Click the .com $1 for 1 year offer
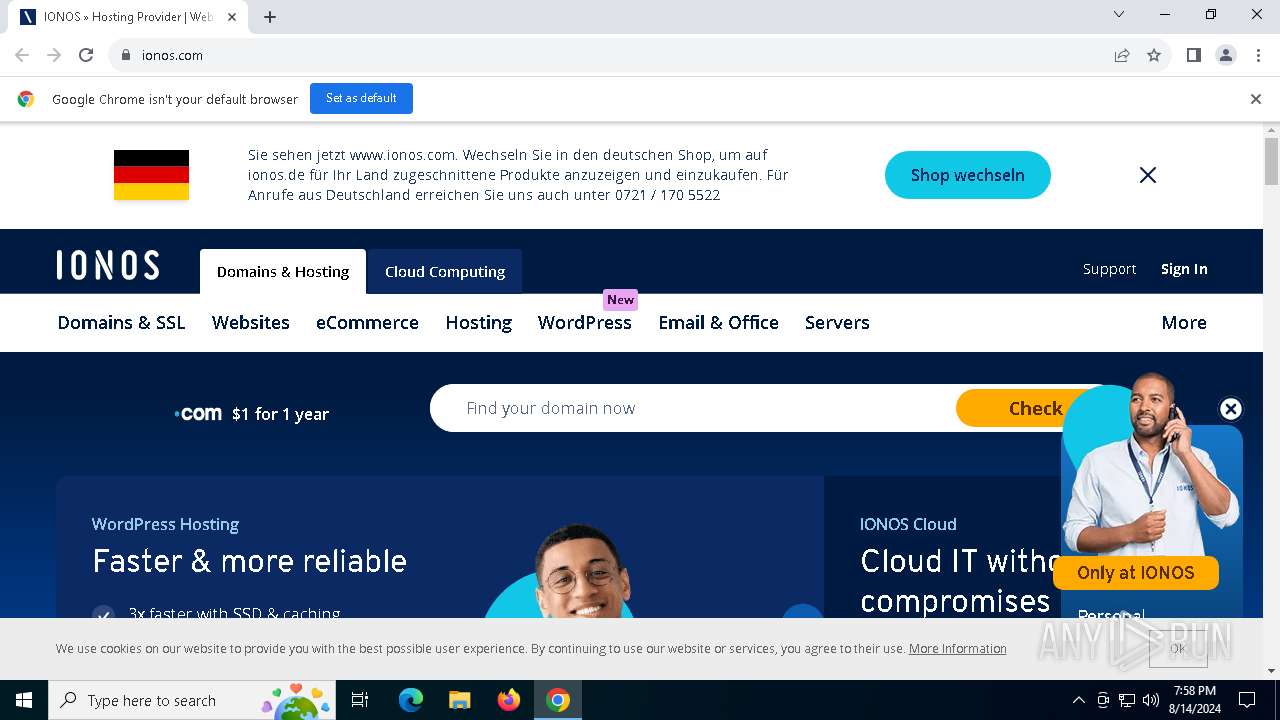The height and width of the screenshot is (720, 1280). [252, 414]
